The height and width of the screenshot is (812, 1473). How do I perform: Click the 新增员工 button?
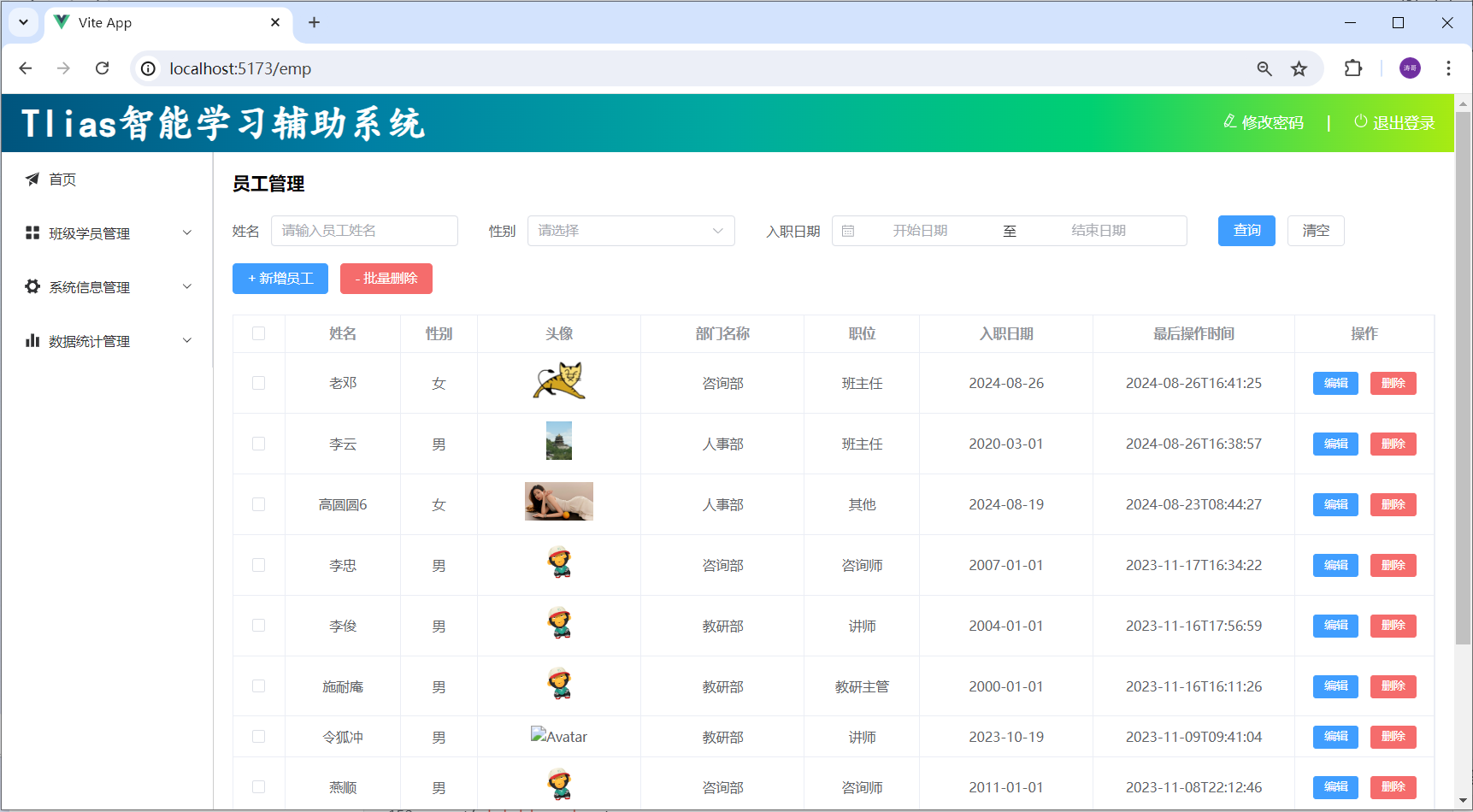coord(280,279)
